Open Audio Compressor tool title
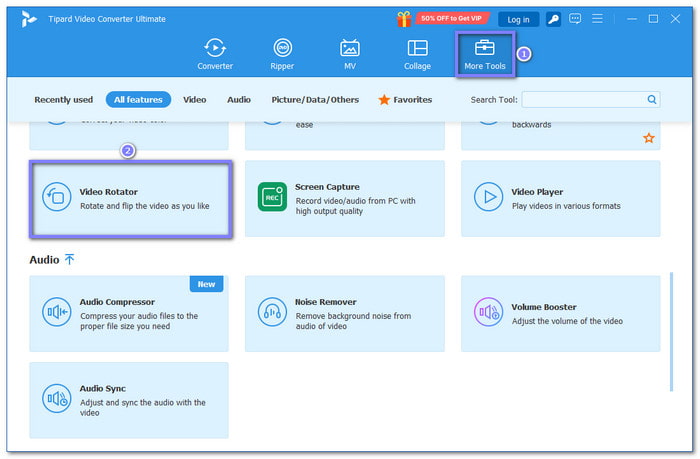This screenshot has height=459, width=700. click(117, 302)
